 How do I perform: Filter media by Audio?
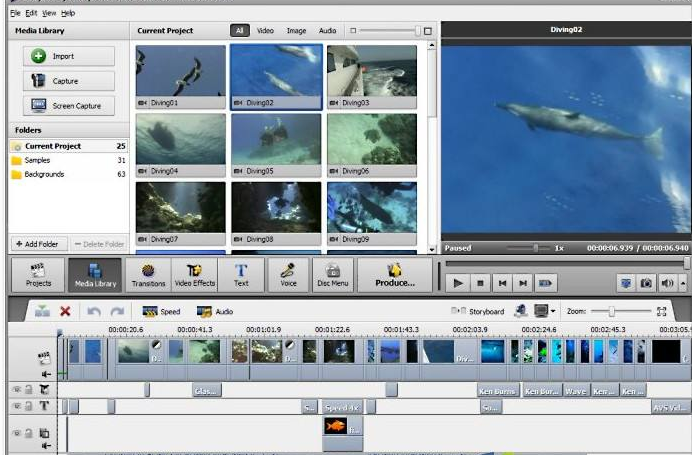[327, 30]
